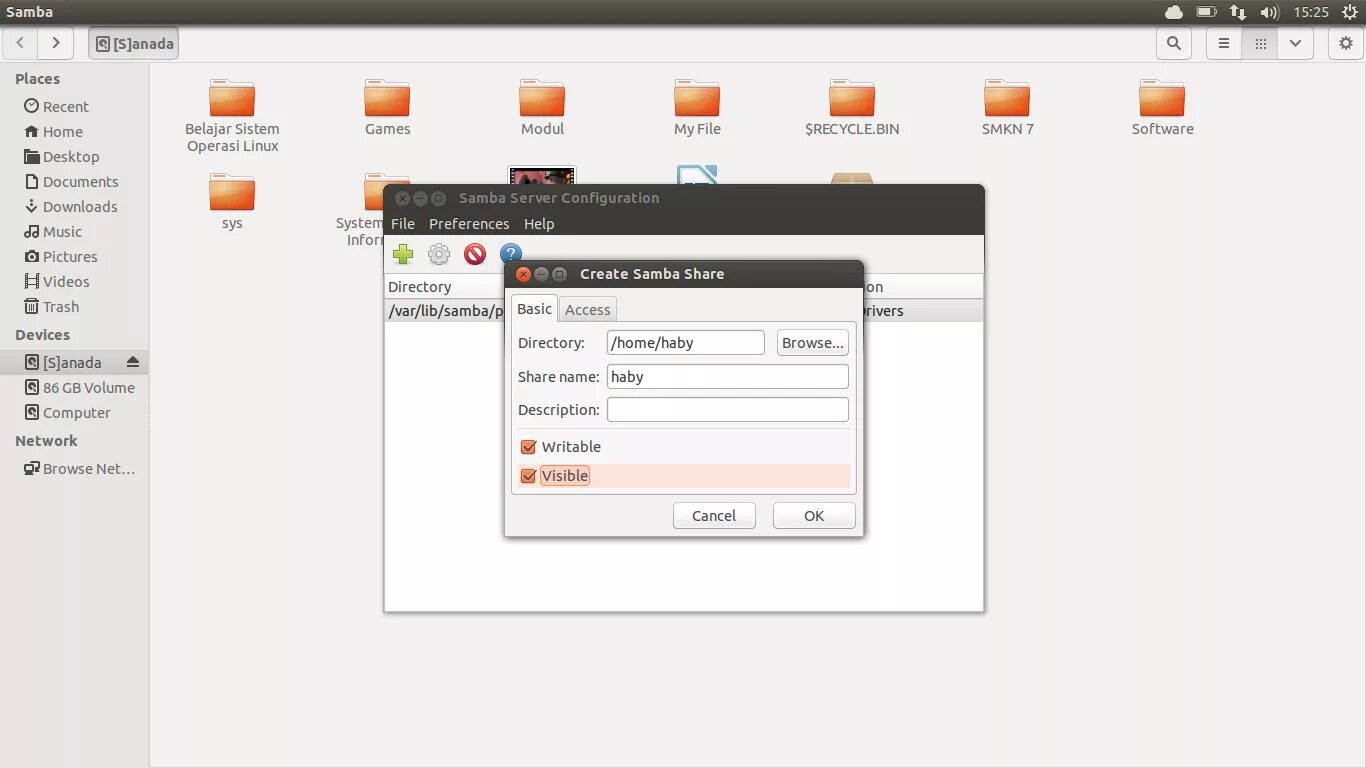Viewport: 1366px width, 768px height.
Task: Click the 15:25 clock in top panel
Action: [x=1311, y=12]
